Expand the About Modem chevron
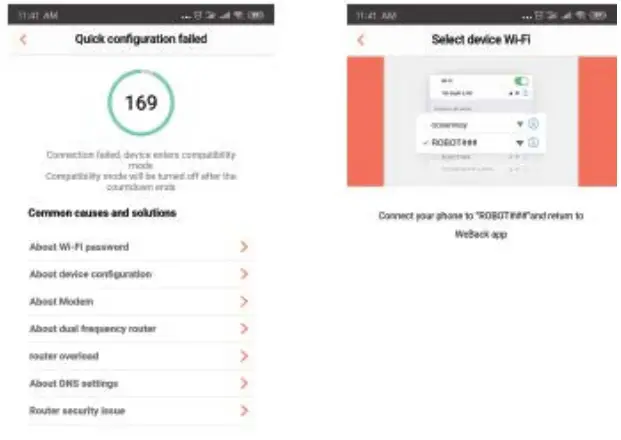621x440 pixels. pyautogui.click(x=244, y=301)
